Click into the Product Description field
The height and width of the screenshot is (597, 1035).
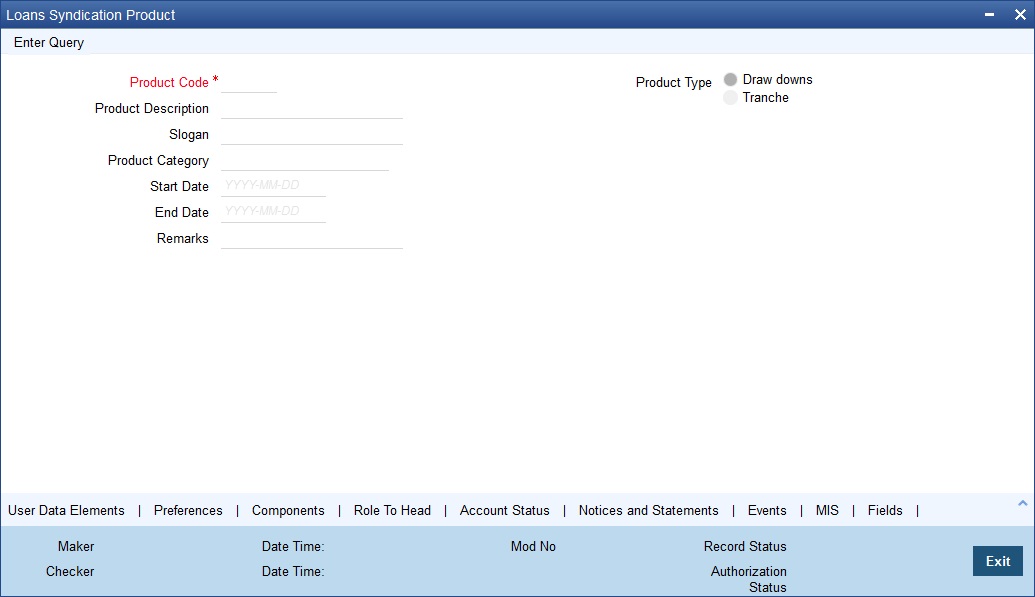point(312,108)
